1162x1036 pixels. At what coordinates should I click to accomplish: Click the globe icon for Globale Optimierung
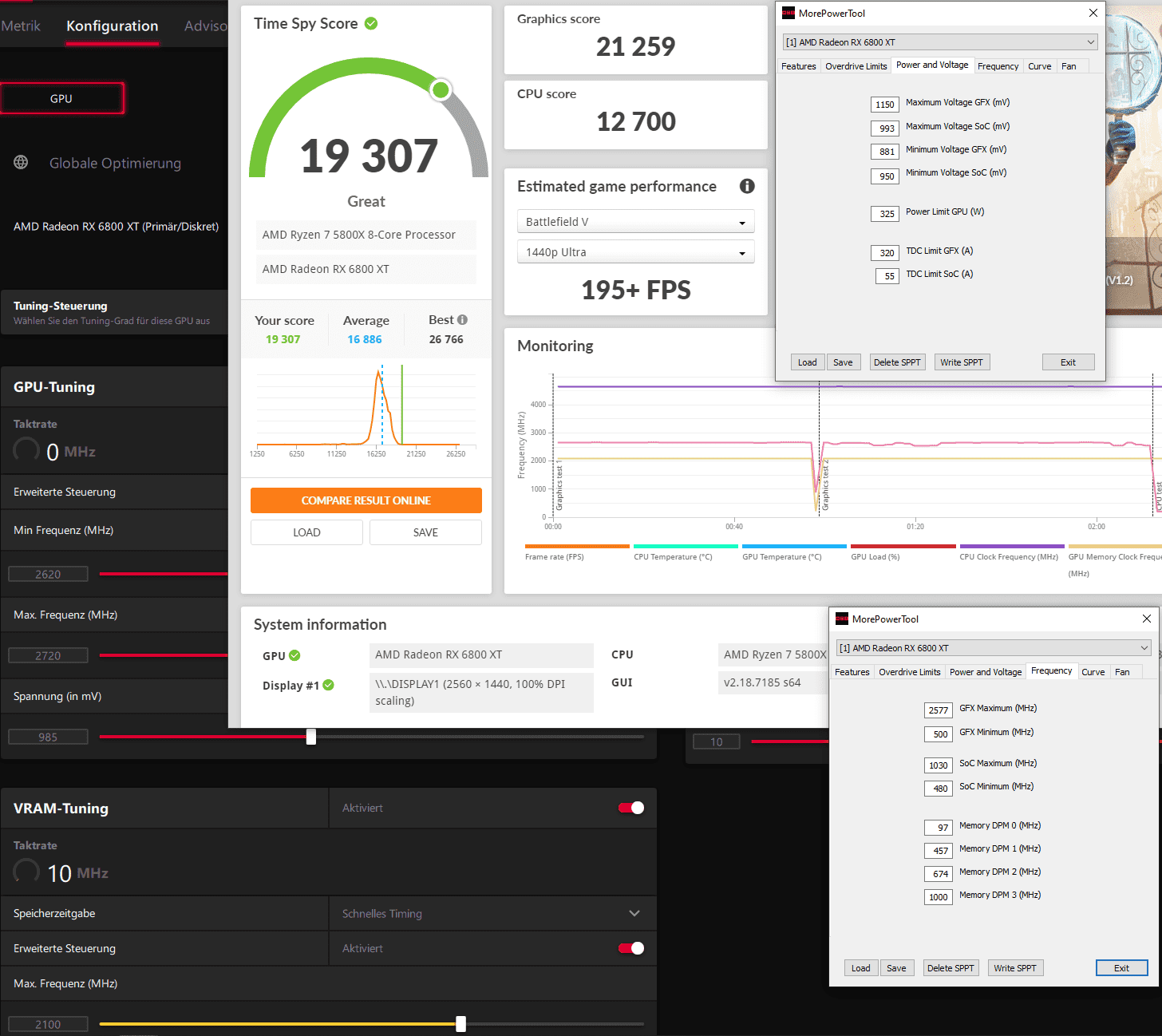pyautogui.click(x=21, y=162)
